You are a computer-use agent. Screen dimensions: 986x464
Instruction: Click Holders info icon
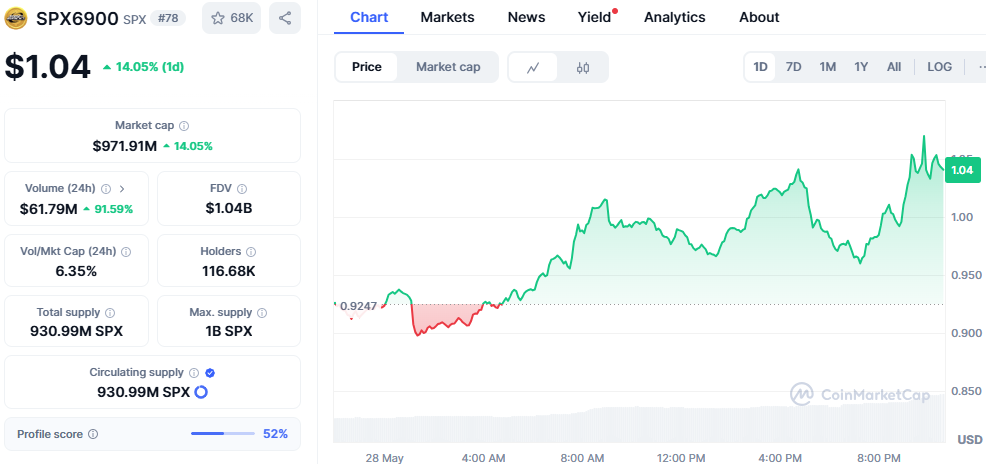[251, 251]
